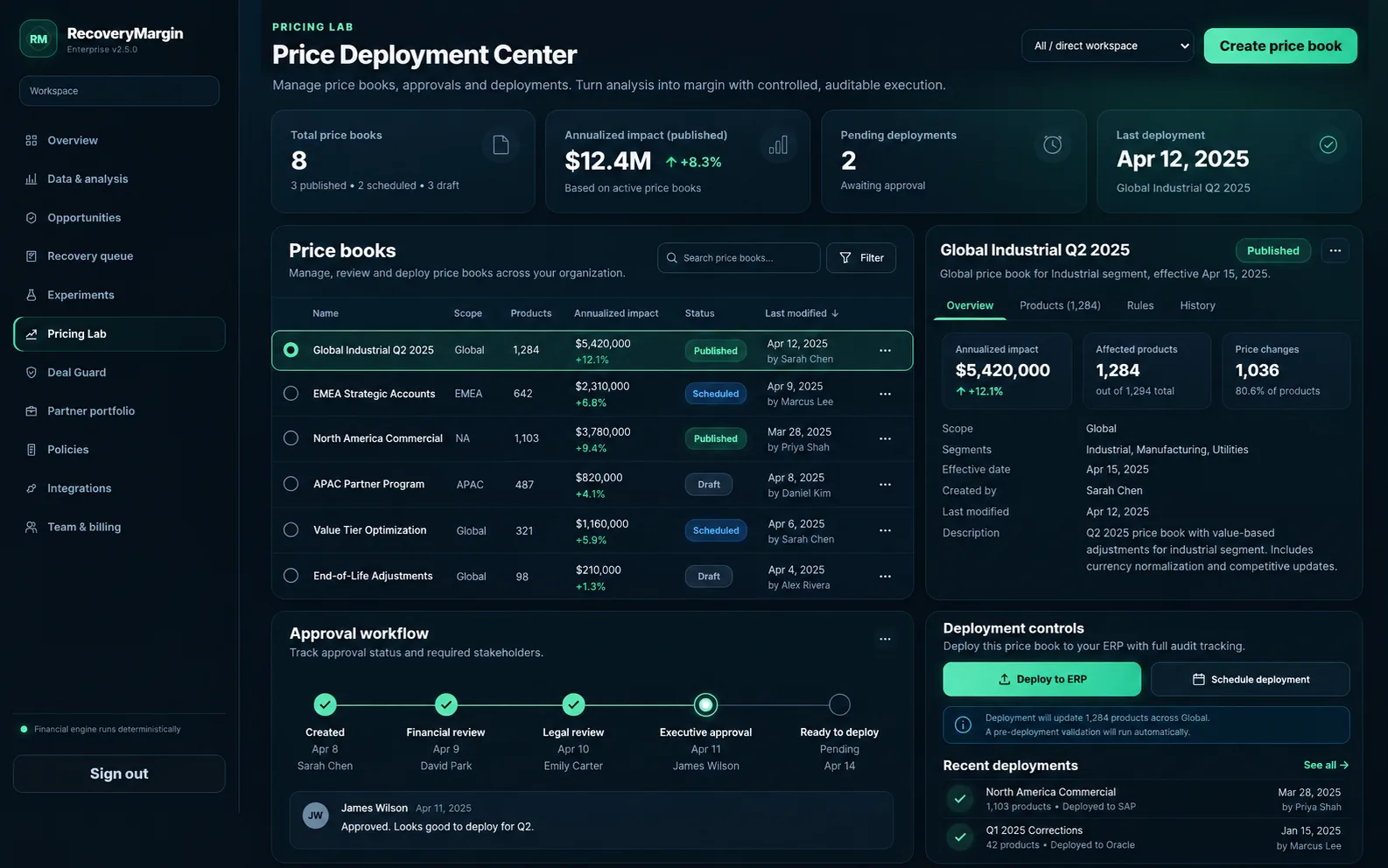Click the bar chart icon on Annualized impact card
The image size is (1388, 868).
[778, 144]
